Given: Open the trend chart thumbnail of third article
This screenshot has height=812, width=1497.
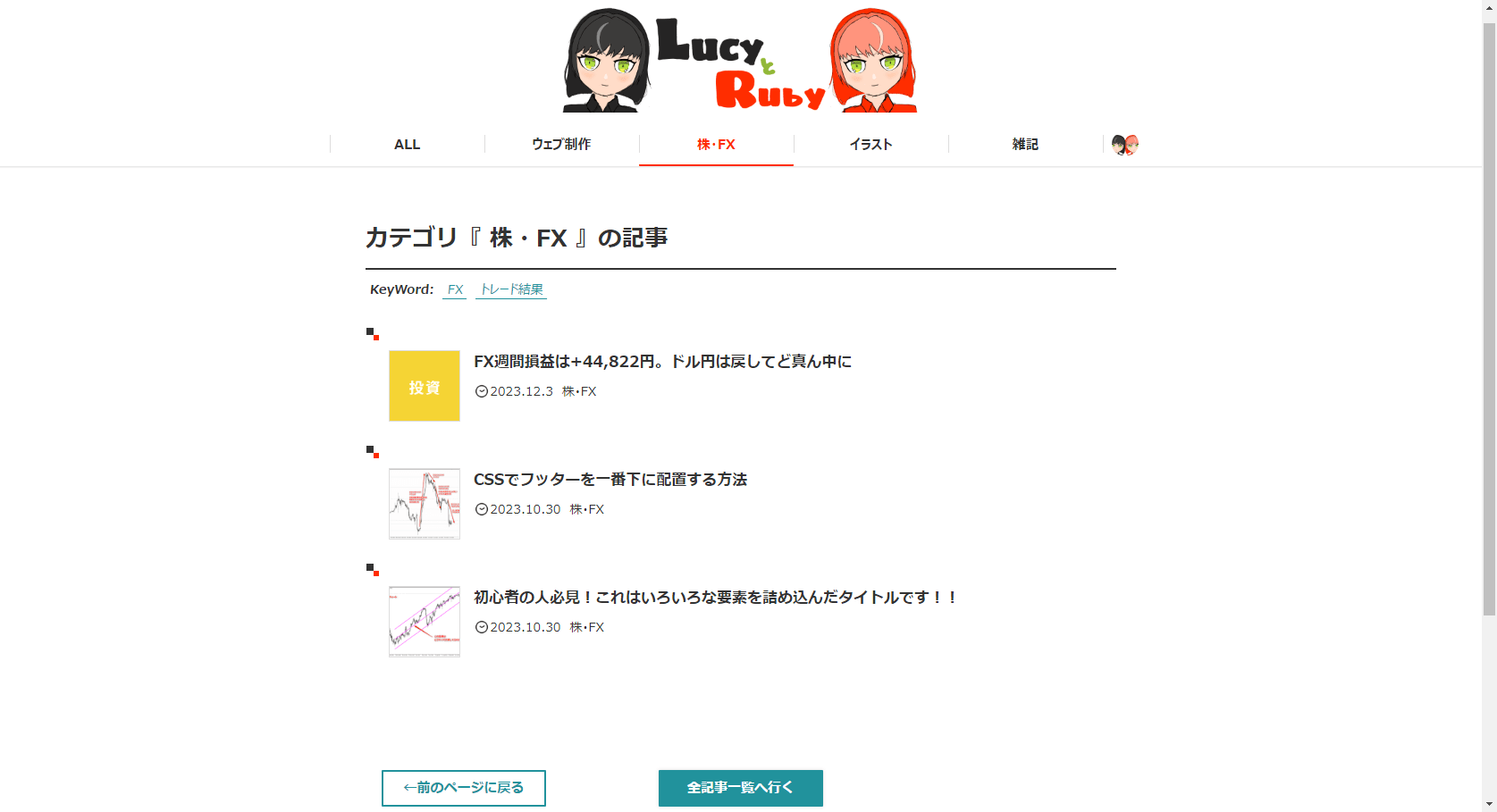Looking at the screenshot, I should point(425,622).
